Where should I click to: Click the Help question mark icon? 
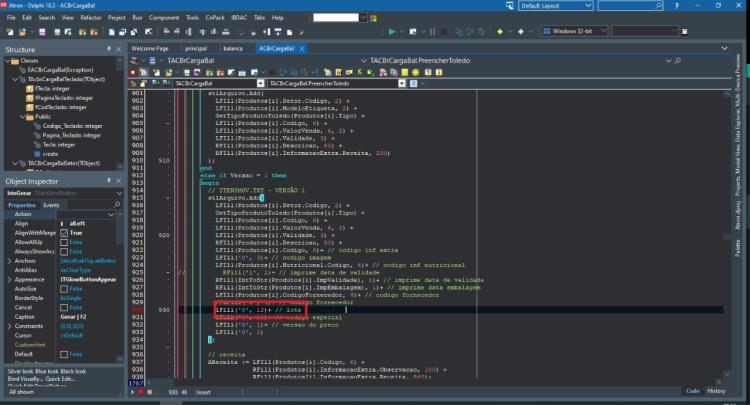click(676, 6)
